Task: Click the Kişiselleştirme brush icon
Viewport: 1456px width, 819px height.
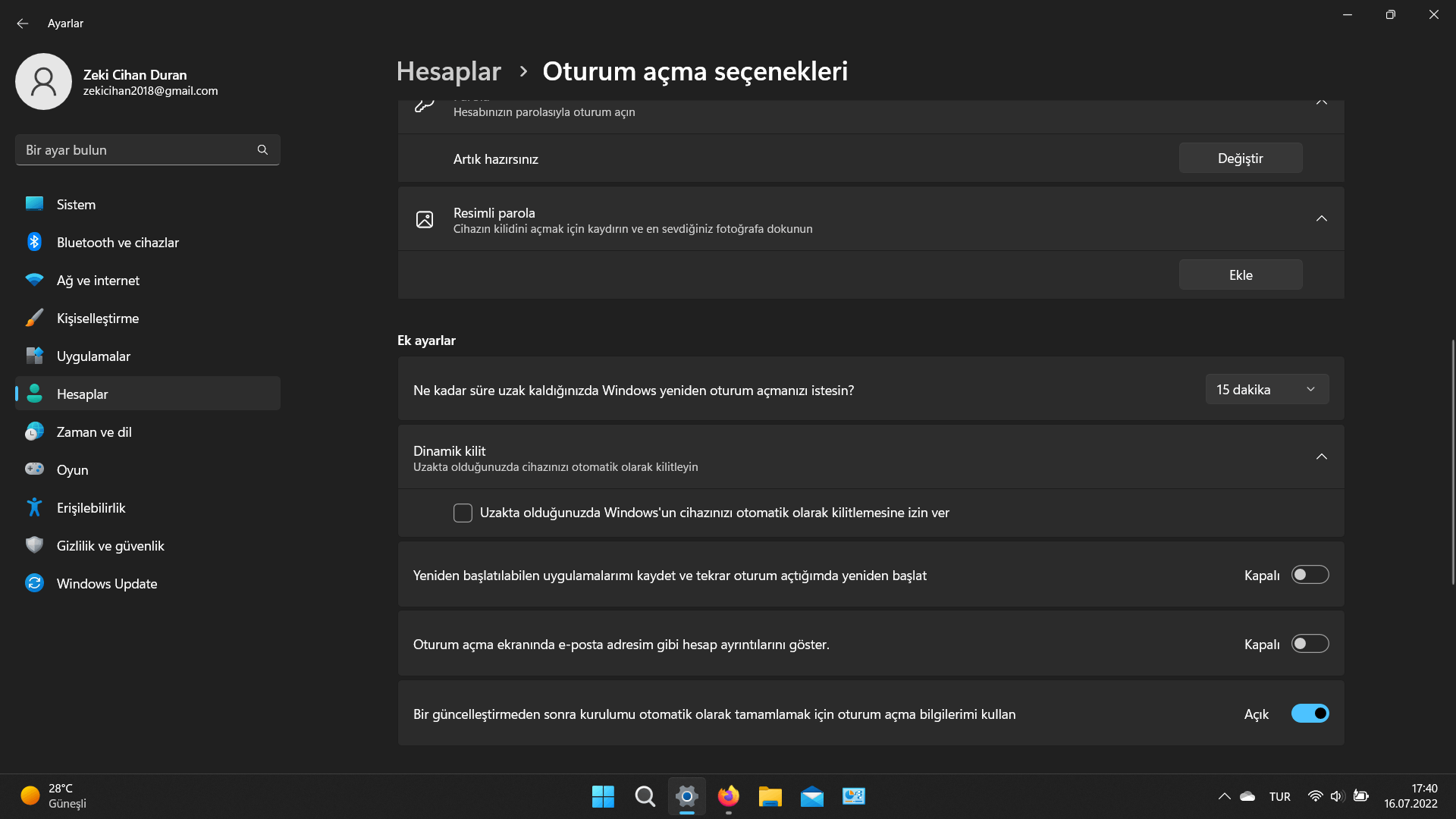Action: point(34,318)
